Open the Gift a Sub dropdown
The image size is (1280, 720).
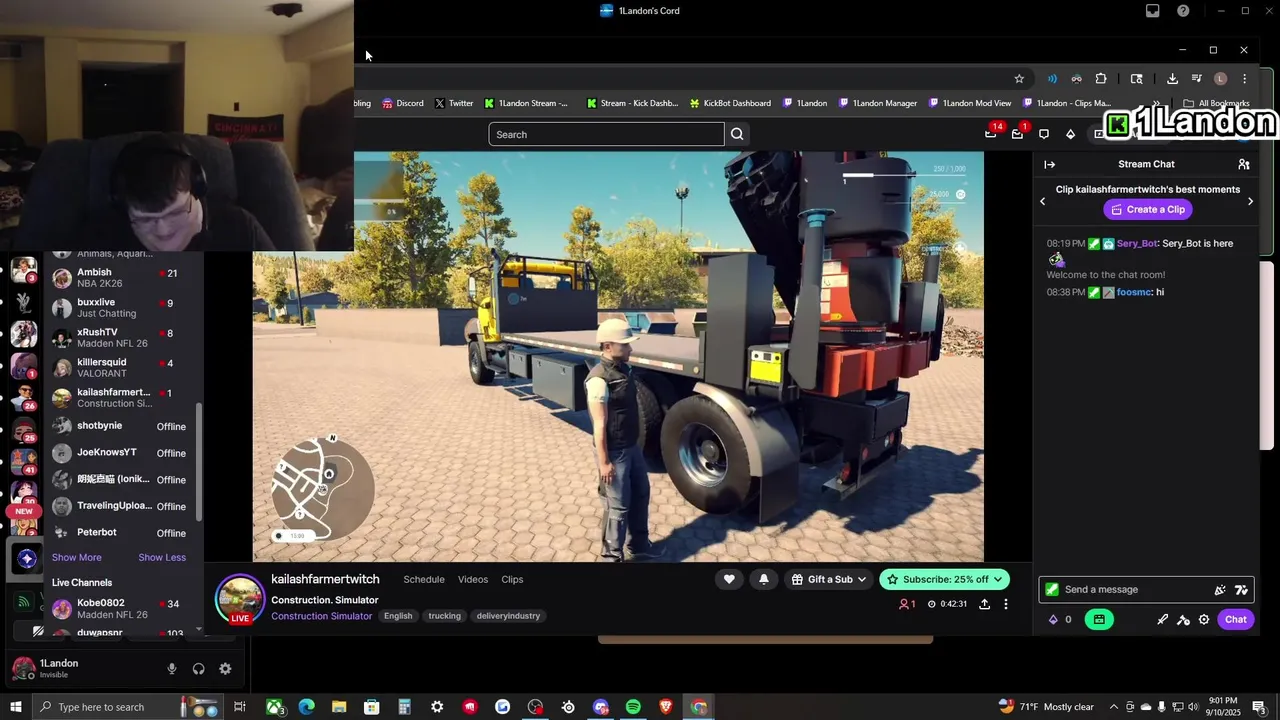tap(829, 579)
